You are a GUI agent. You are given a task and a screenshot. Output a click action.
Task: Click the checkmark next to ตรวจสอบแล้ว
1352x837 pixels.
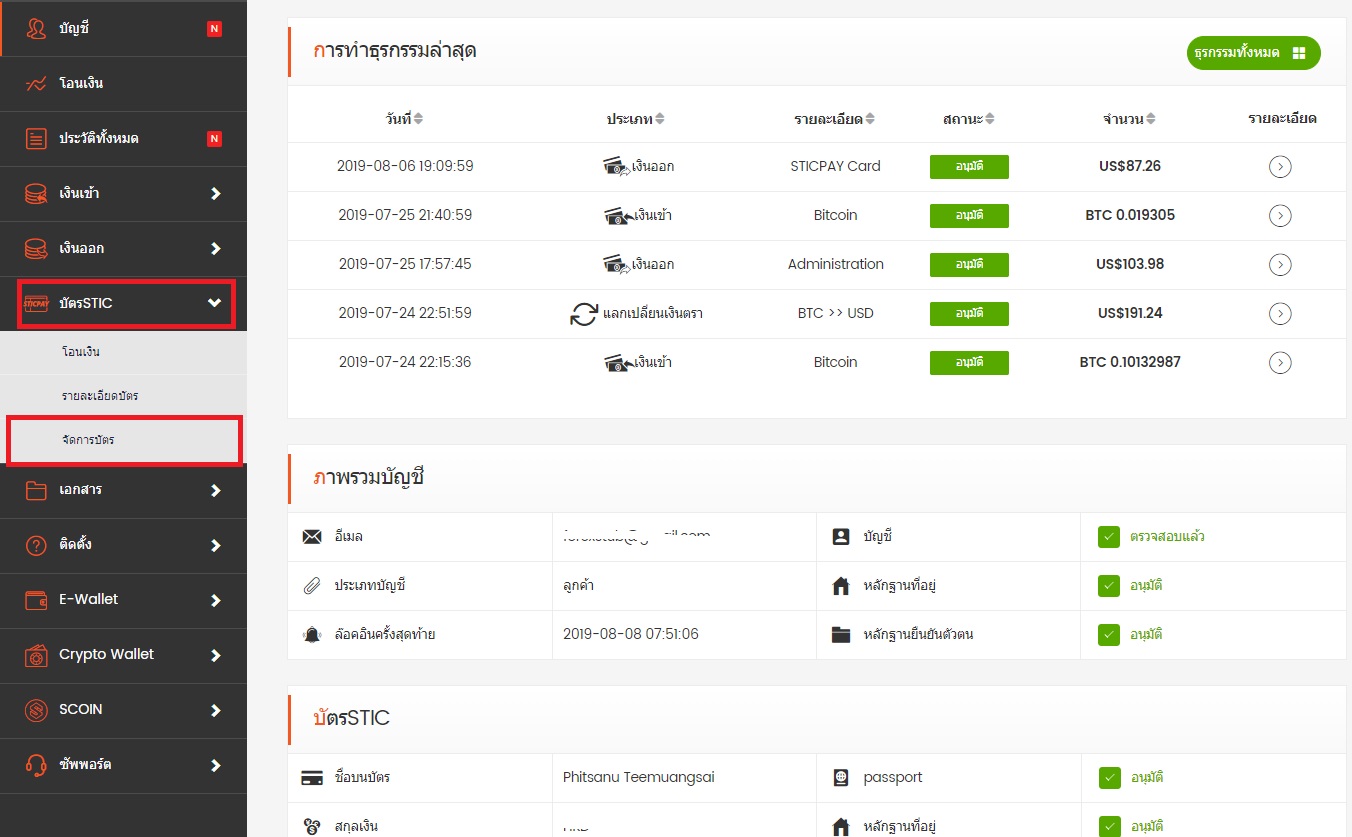tap(1108, 537)
